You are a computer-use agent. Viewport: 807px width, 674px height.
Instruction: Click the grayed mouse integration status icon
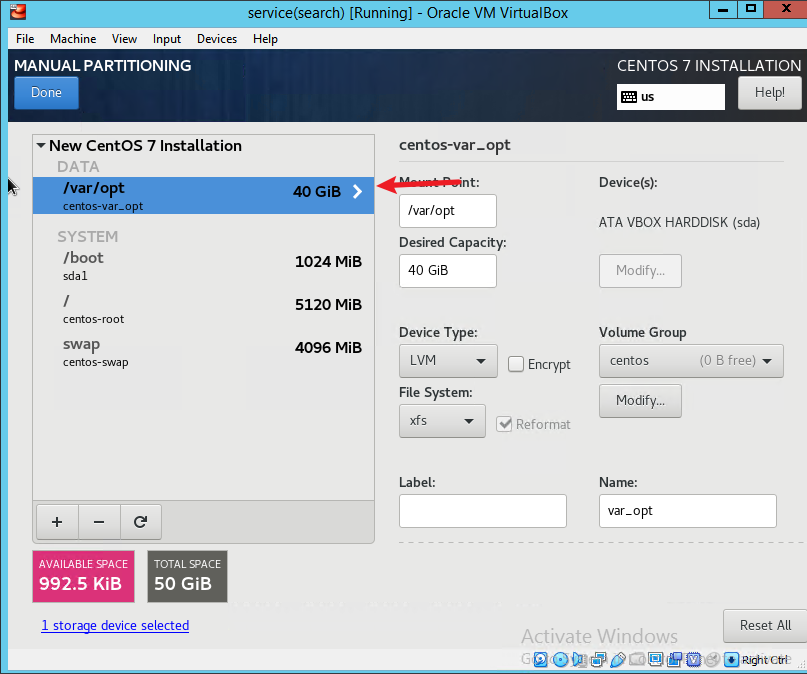tap(713, 660)
